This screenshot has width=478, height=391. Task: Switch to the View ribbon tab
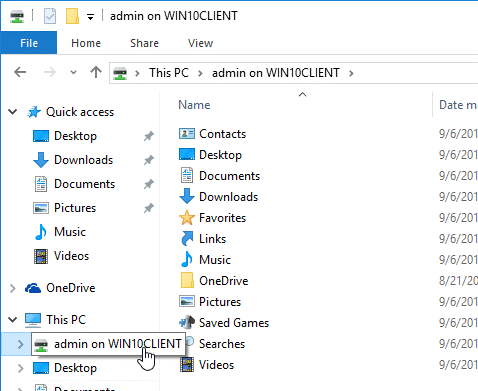[x=200, y=43]
